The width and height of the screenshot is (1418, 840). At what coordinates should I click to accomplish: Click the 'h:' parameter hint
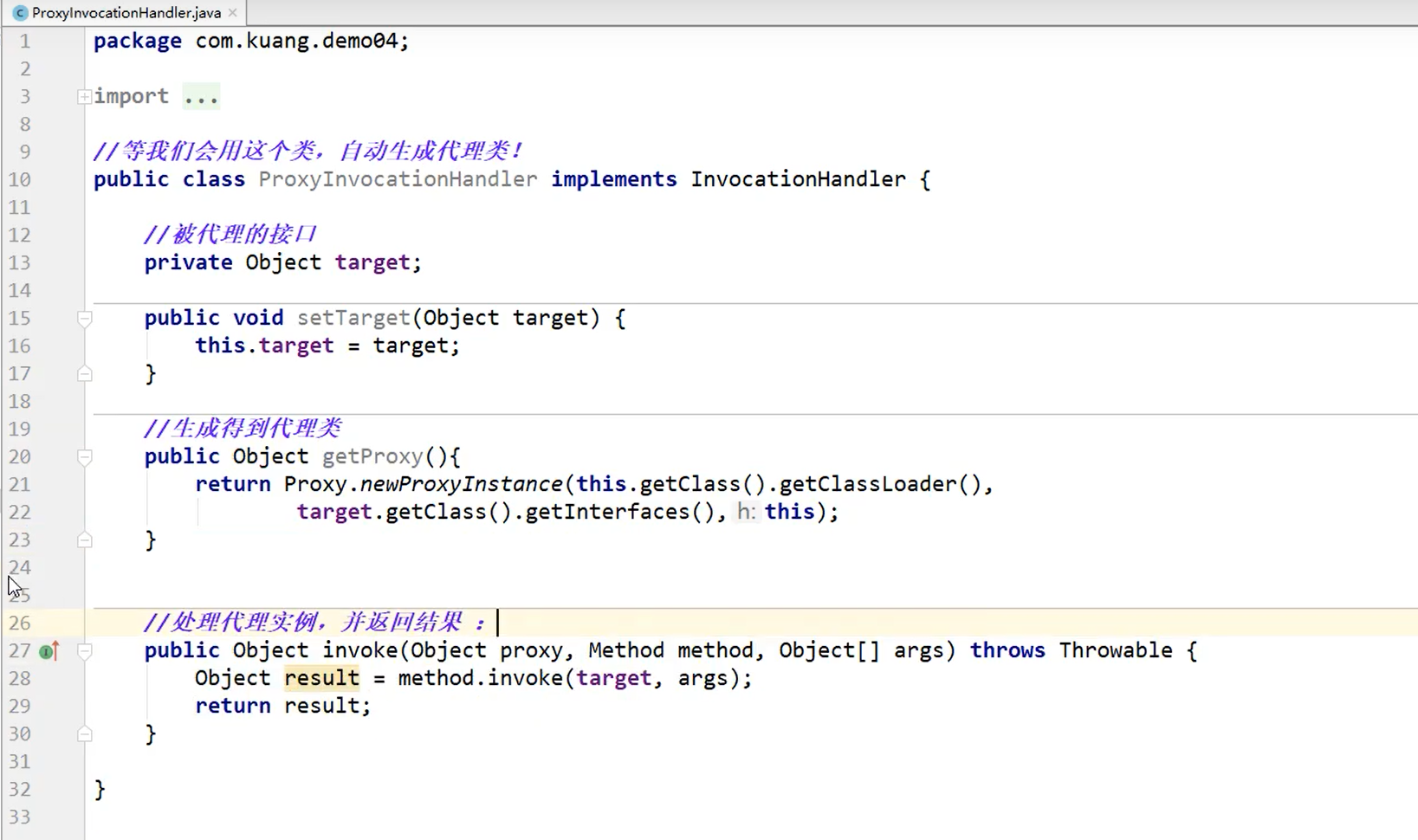click(x=746, y=512)
